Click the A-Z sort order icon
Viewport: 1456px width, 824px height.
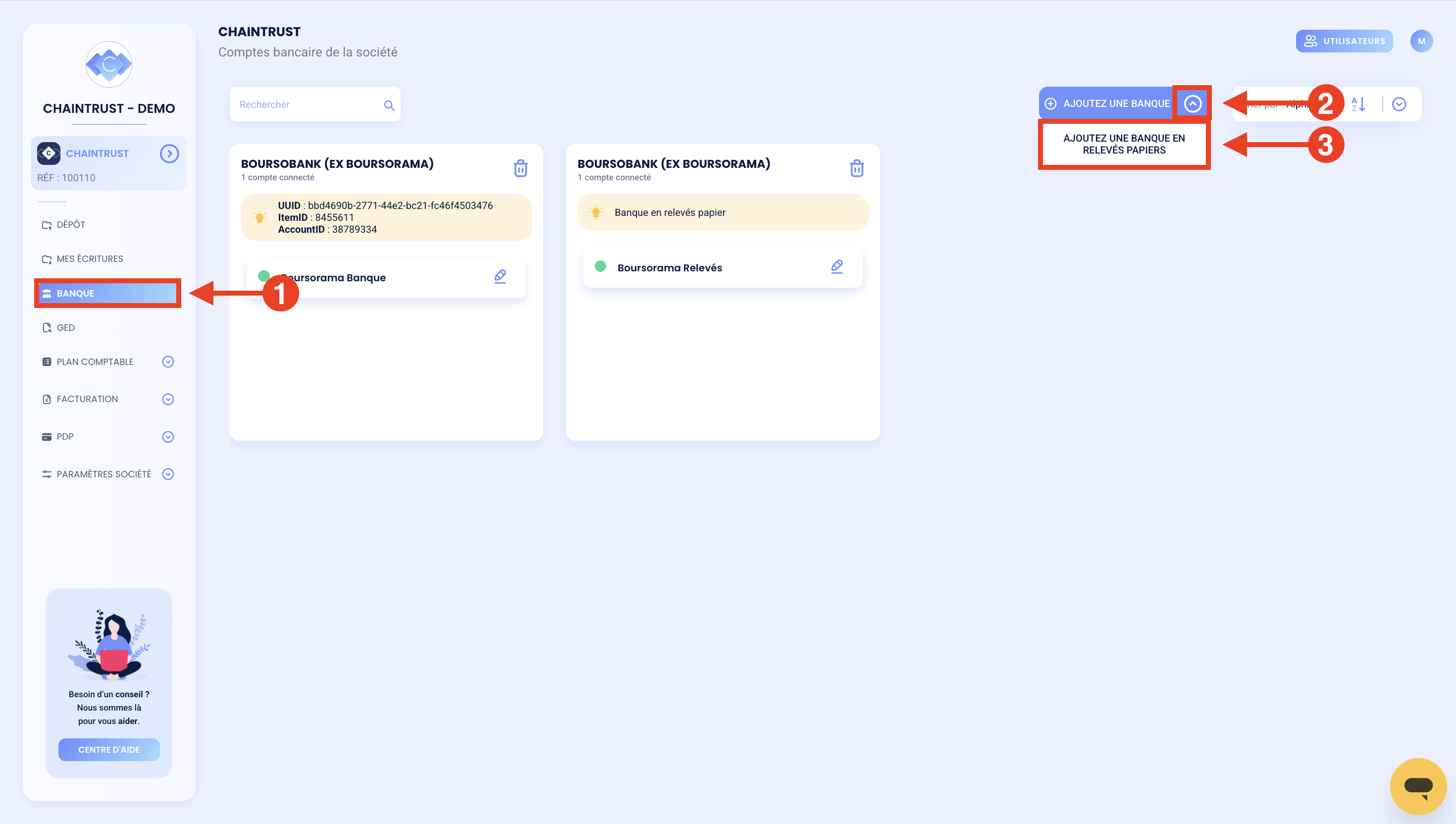point(1358,104)
